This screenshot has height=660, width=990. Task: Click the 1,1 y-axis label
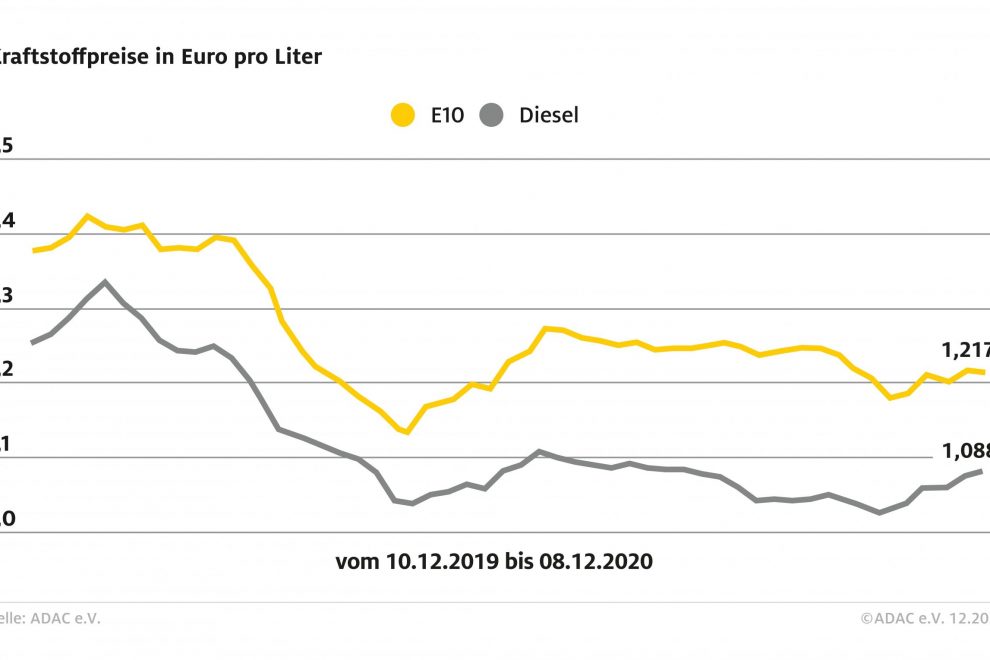6,445
